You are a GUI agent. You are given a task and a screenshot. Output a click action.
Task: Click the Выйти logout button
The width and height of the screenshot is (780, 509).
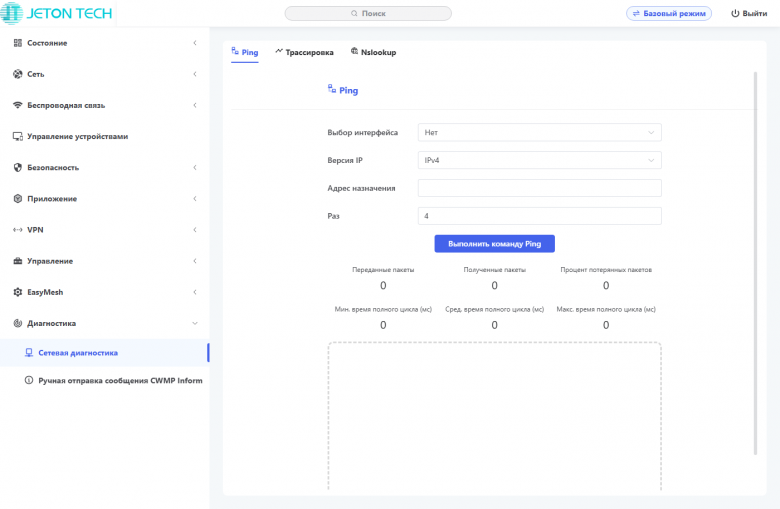[749, 14]
